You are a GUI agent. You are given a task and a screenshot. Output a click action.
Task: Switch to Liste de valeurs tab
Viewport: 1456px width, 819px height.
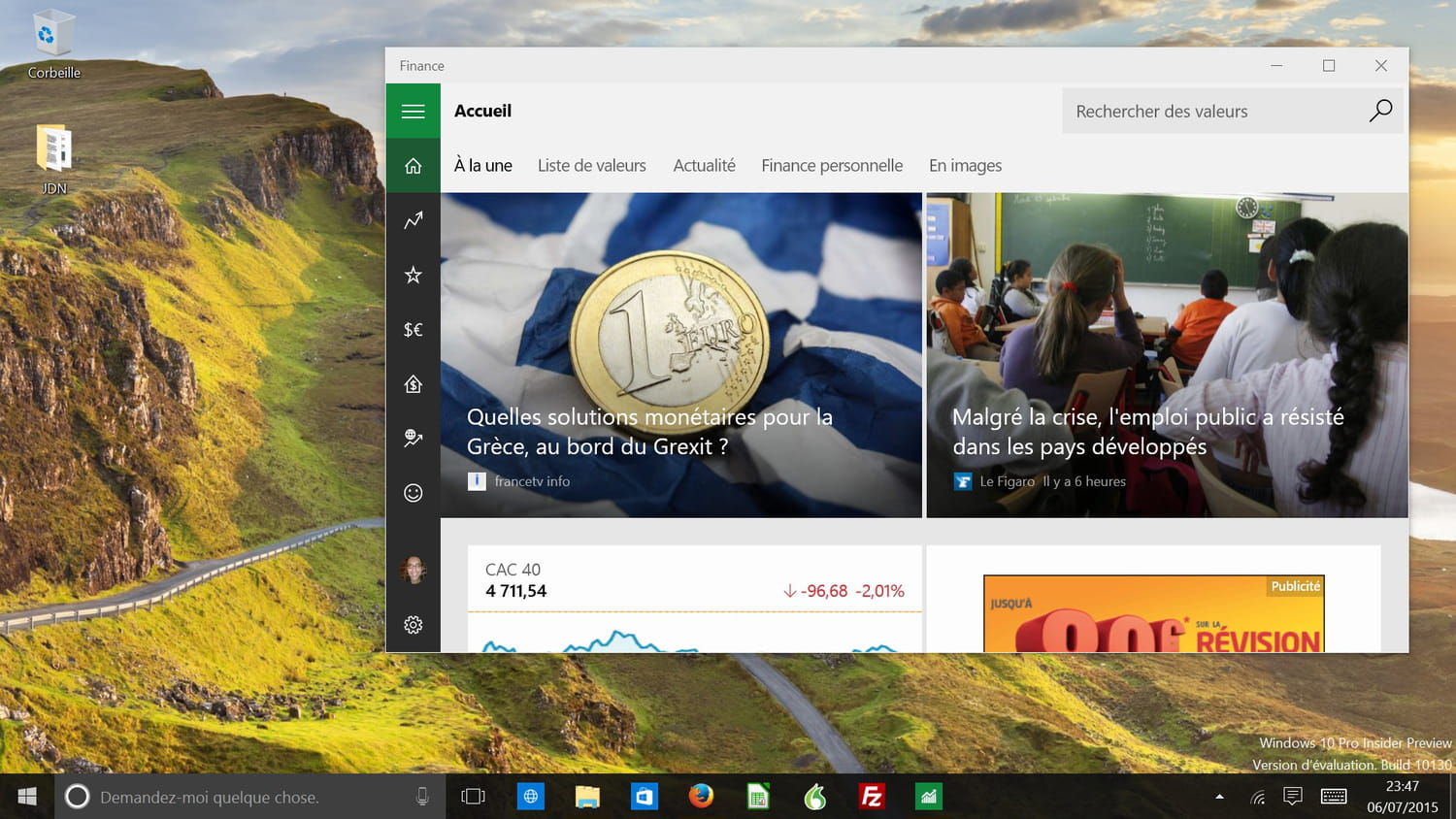pyautogui.click(x=591, y=166)
